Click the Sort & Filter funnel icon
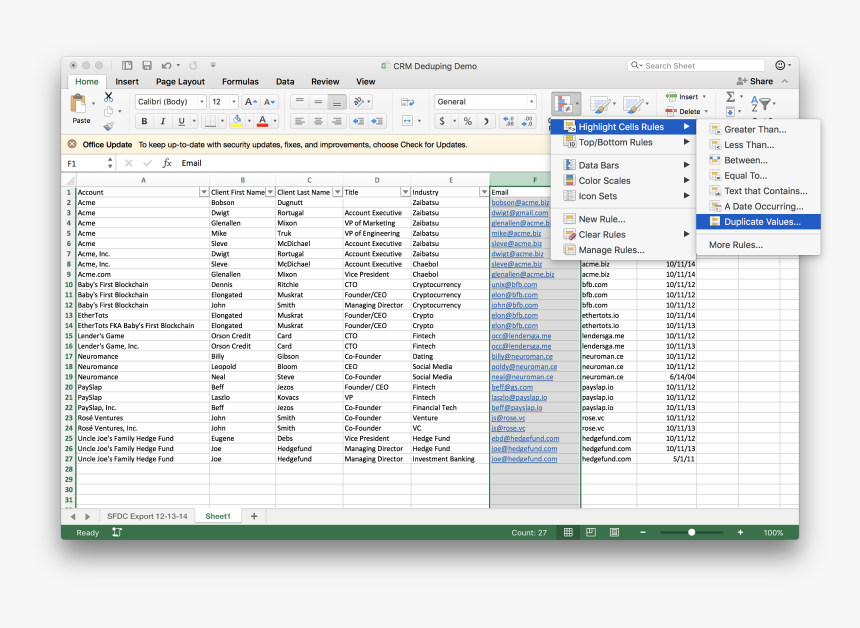860x628 pixels. point(761,103)
